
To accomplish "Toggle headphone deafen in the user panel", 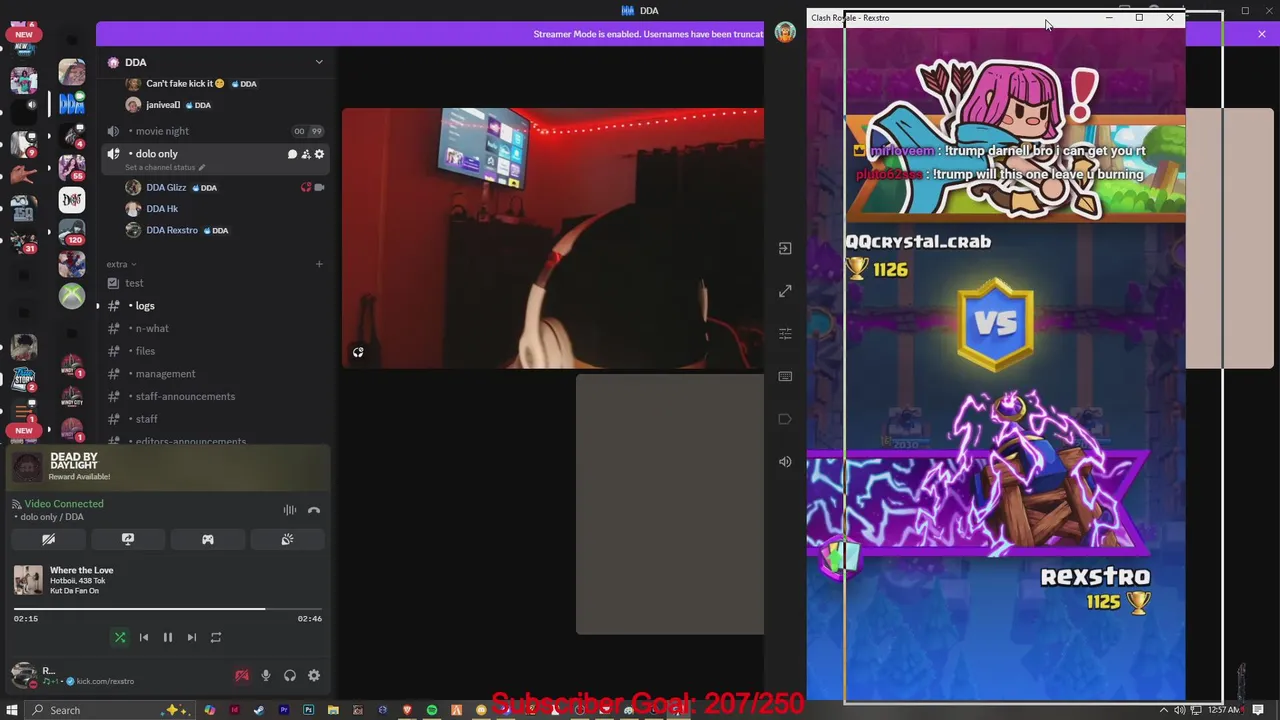I will coord(290,675).
